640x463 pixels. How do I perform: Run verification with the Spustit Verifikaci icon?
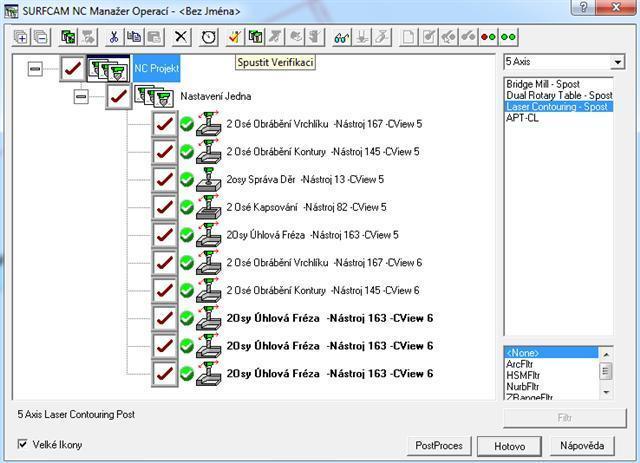click(x=235, y=38)
